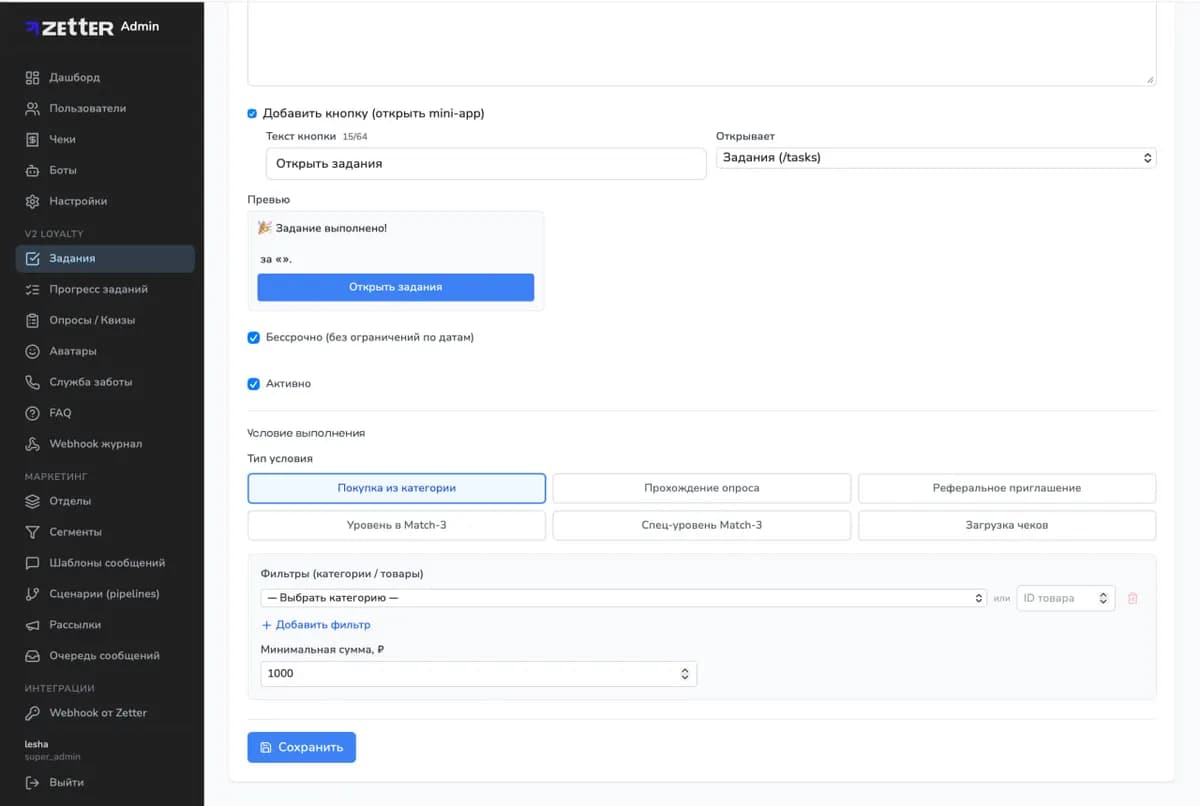Viewport: 1200px width, 806px height.
Task: Click the ID товара stepper arrows
Action: pyautogui.click(x=1103, y=598)
